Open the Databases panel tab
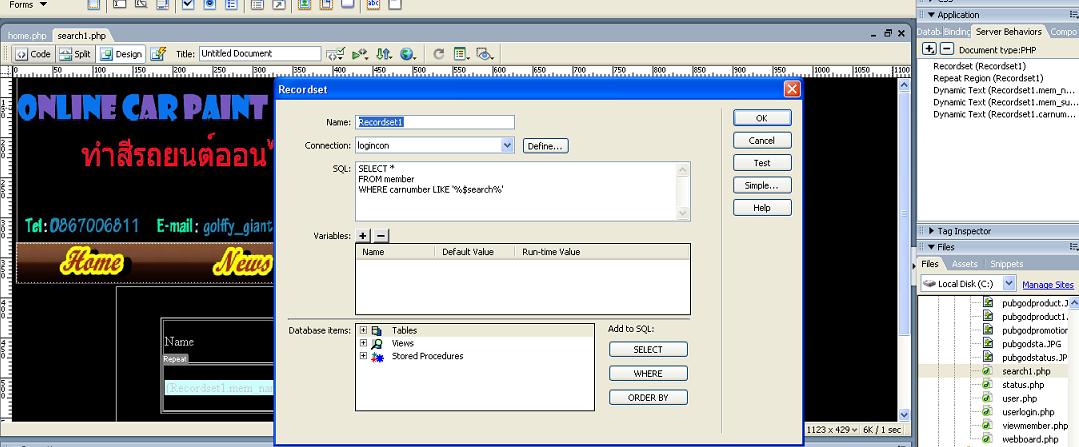 click(x=929, y=32)
